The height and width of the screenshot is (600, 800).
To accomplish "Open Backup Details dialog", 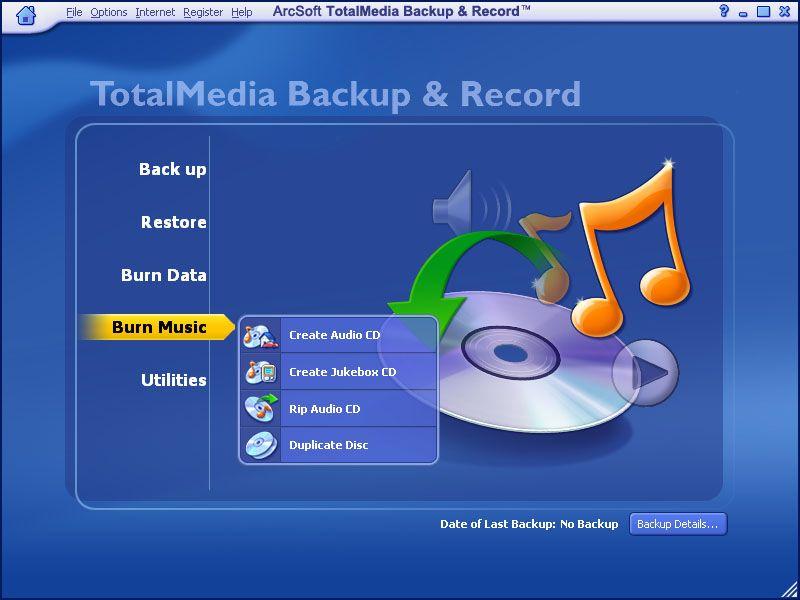I will click(x=678, y=524).
